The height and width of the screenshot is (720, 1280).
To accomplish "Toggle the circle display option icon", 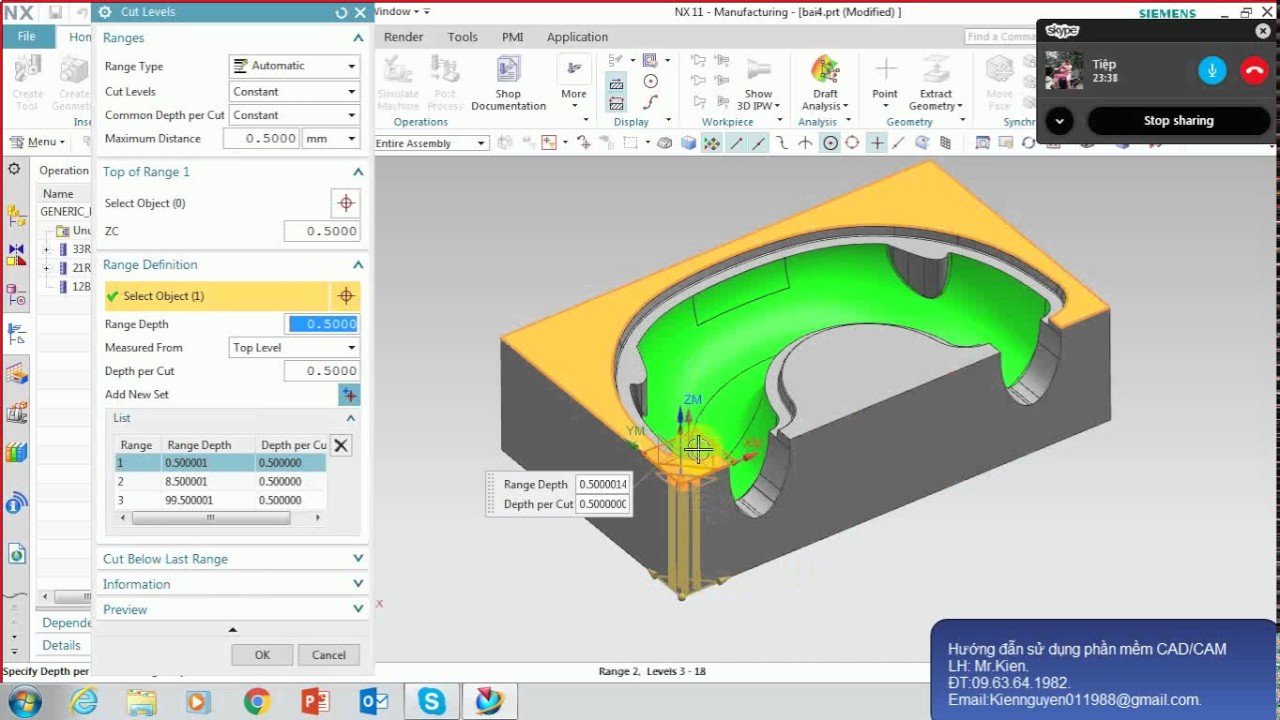I will click(x=651, y=82).
